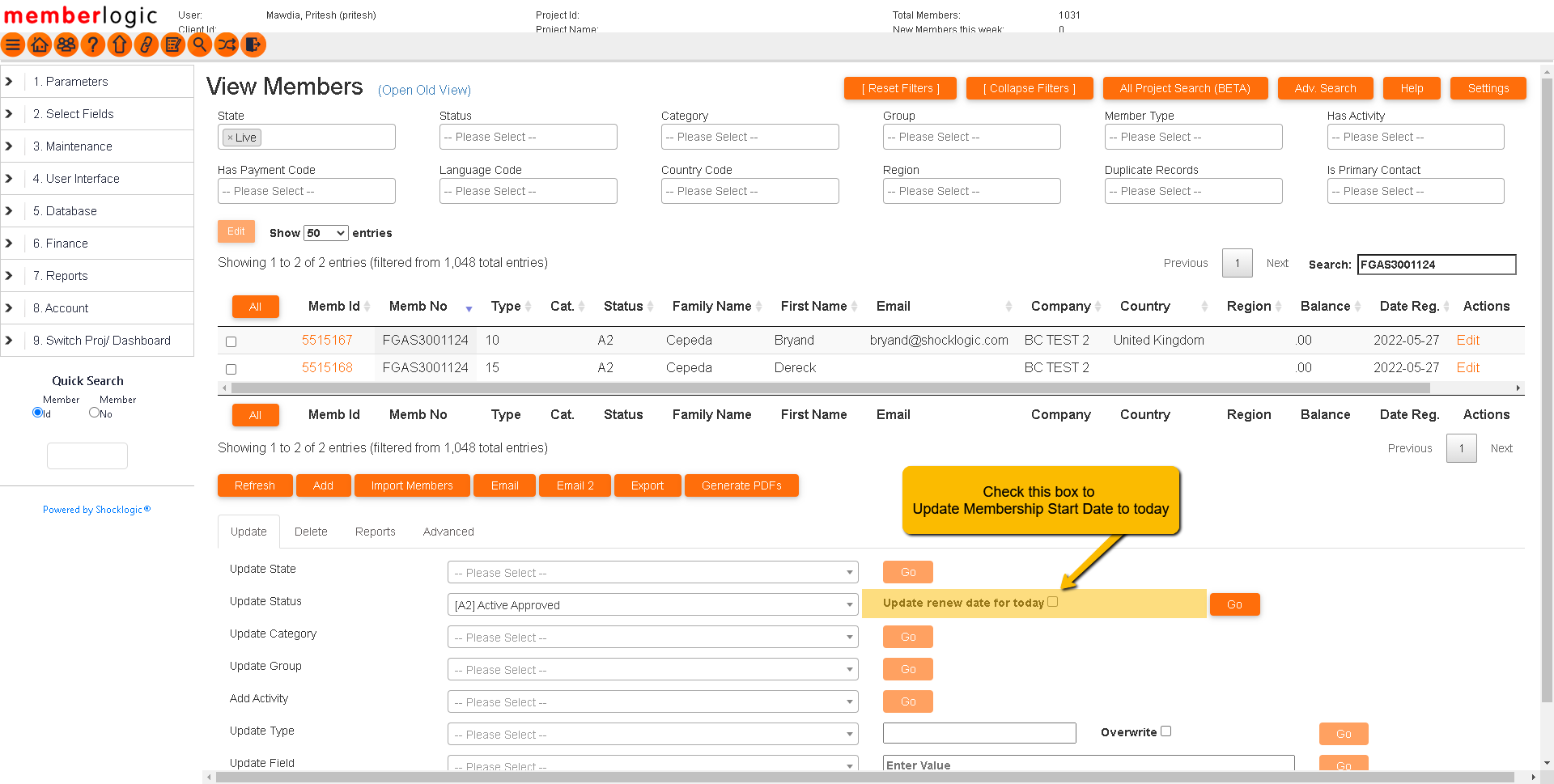Open the form edit notepad icon

pos(173,45)
